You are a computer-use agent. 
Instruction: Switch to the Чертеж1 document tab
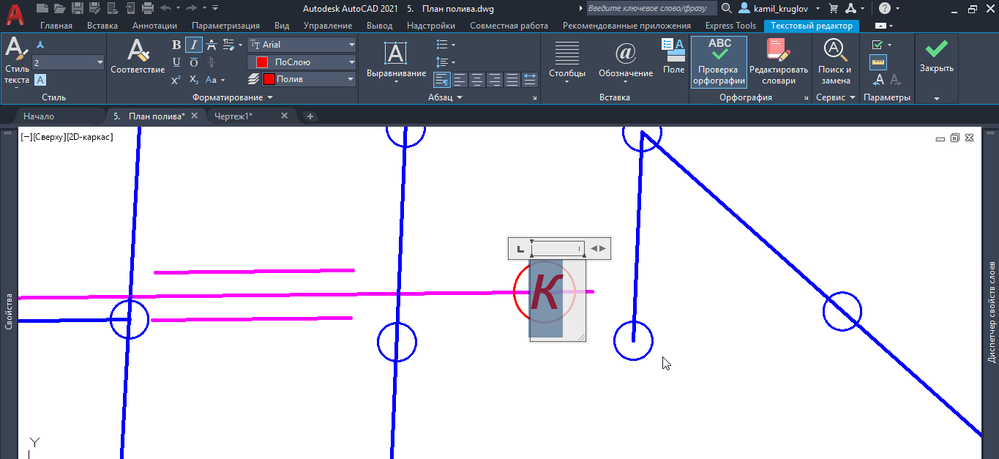pyautogui.click(x=234, y=116)
